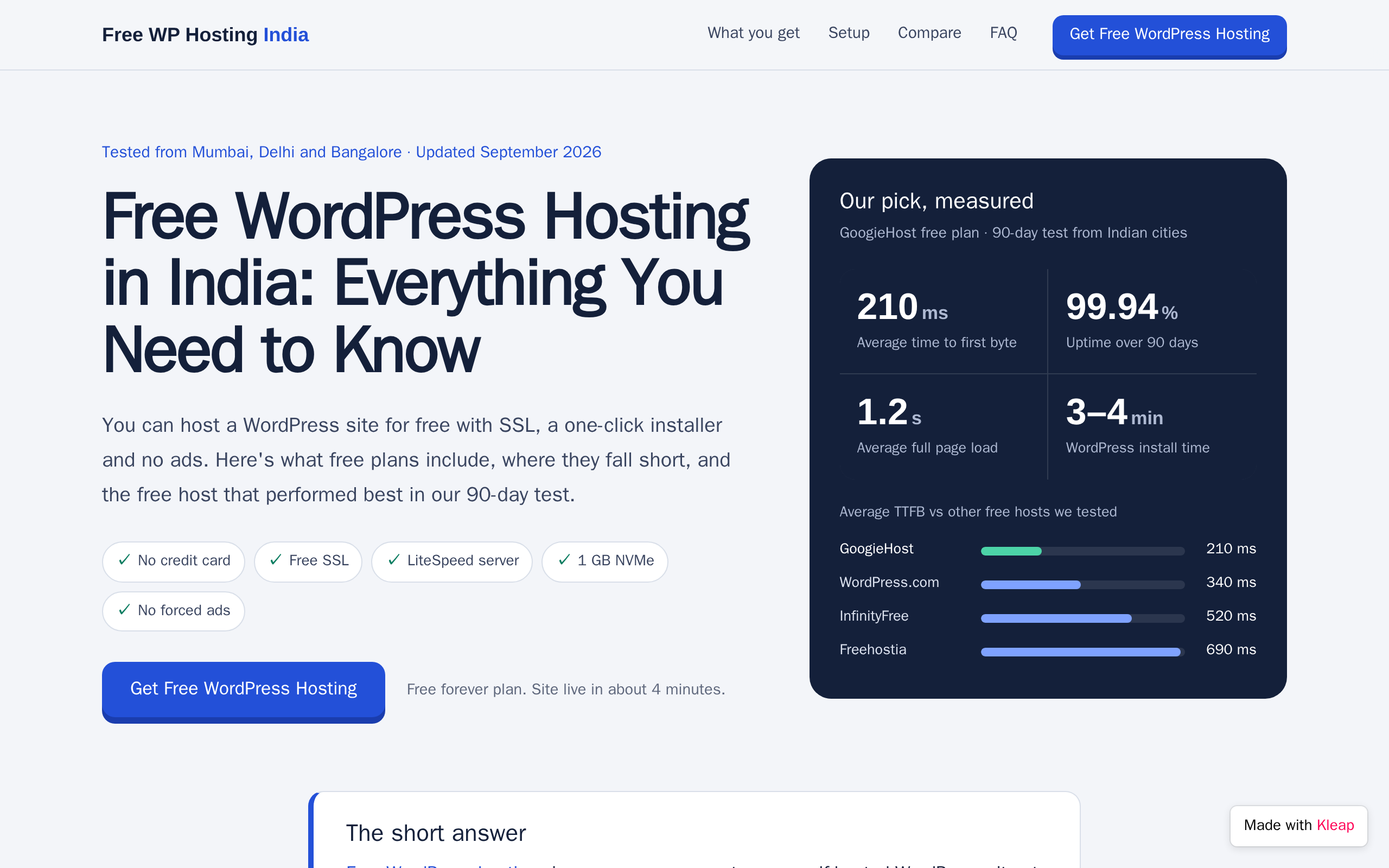Click the Average full page load label
Image resolution: width=1389 pixels, height=868 pixels.
click(x=927, y=448)
